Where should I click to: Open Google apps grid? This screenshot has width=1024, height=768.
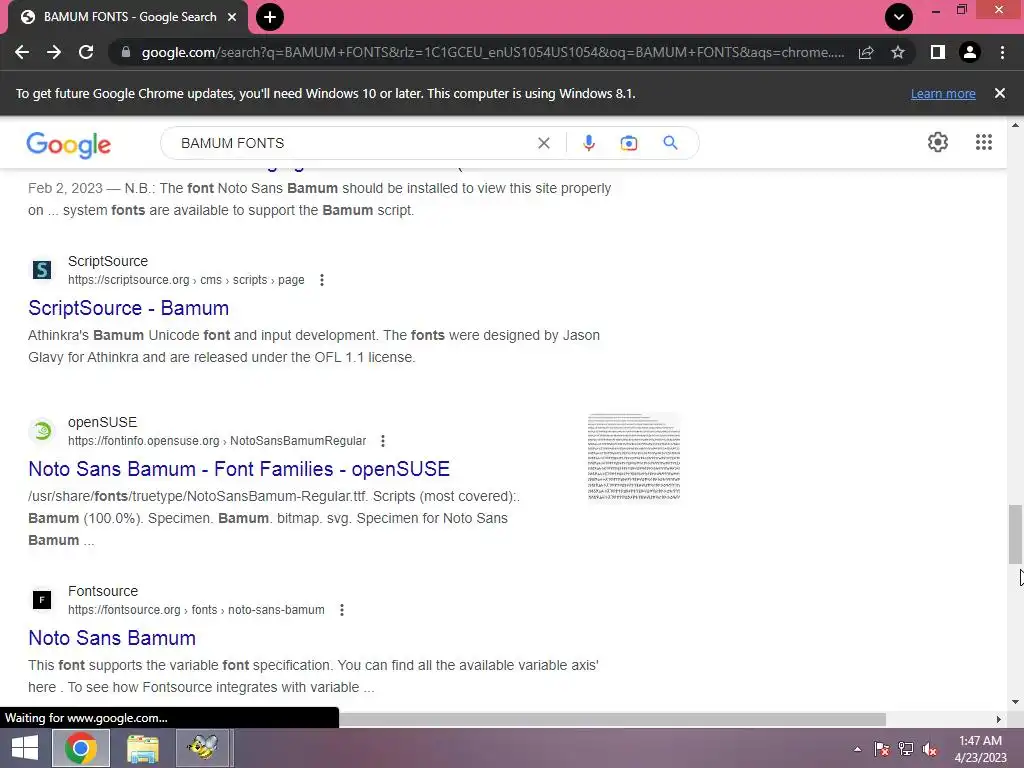pos(984,142)
